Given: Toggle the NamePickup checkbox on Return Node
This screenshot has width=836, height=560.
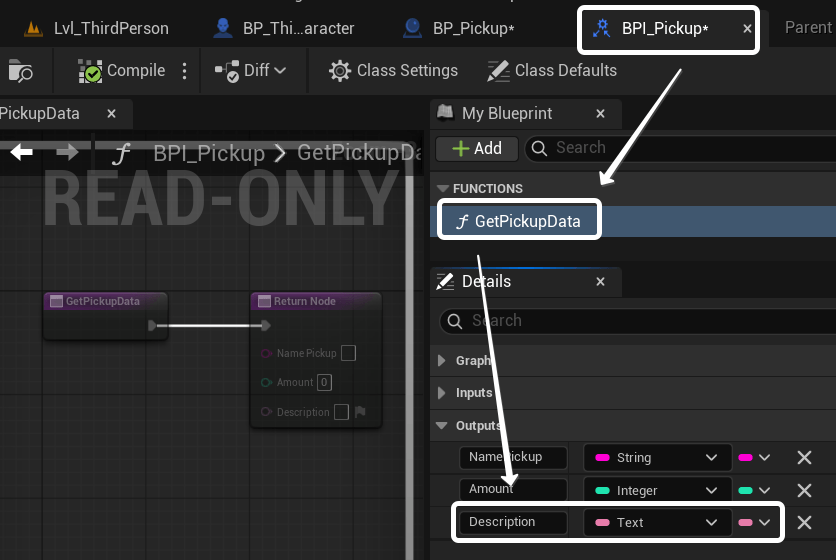Looking at the screenshot, I should [x=348, y=353].
